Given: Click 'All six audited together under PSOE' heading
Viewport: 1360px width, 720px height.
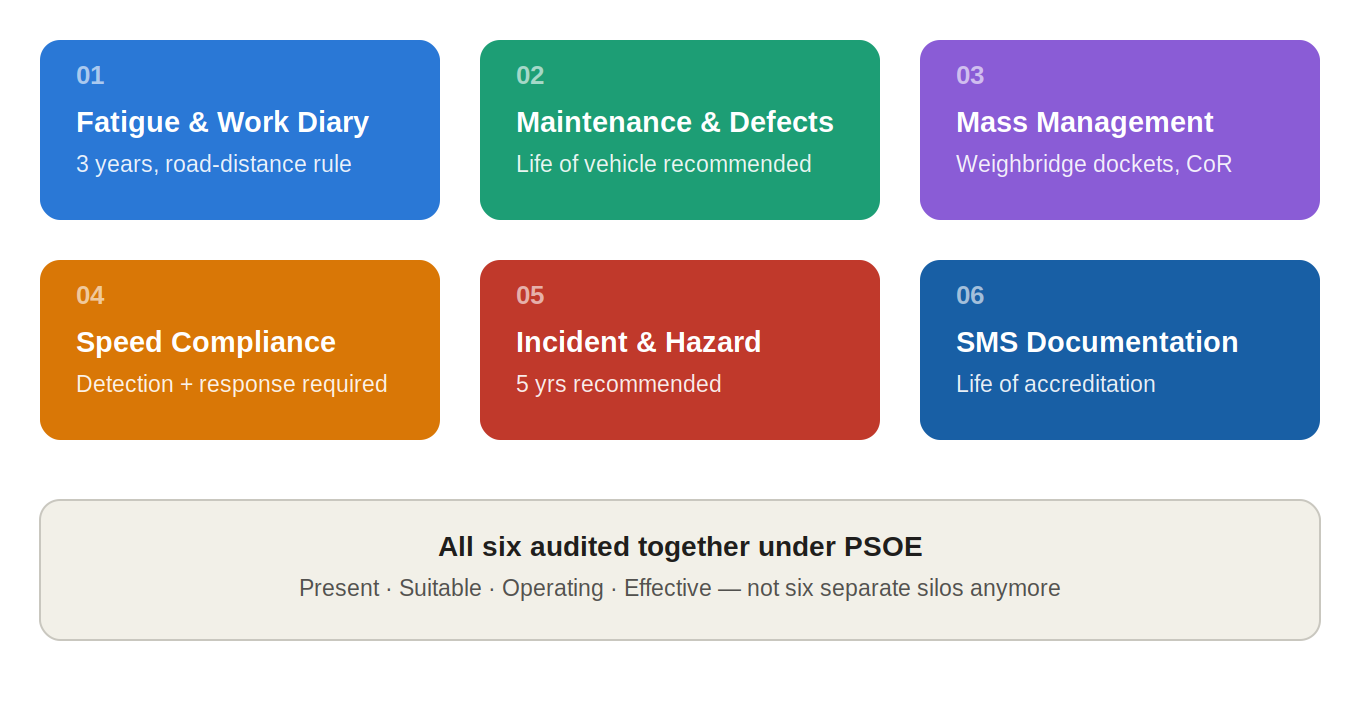Looking at the screenshot, I should 680,547.
